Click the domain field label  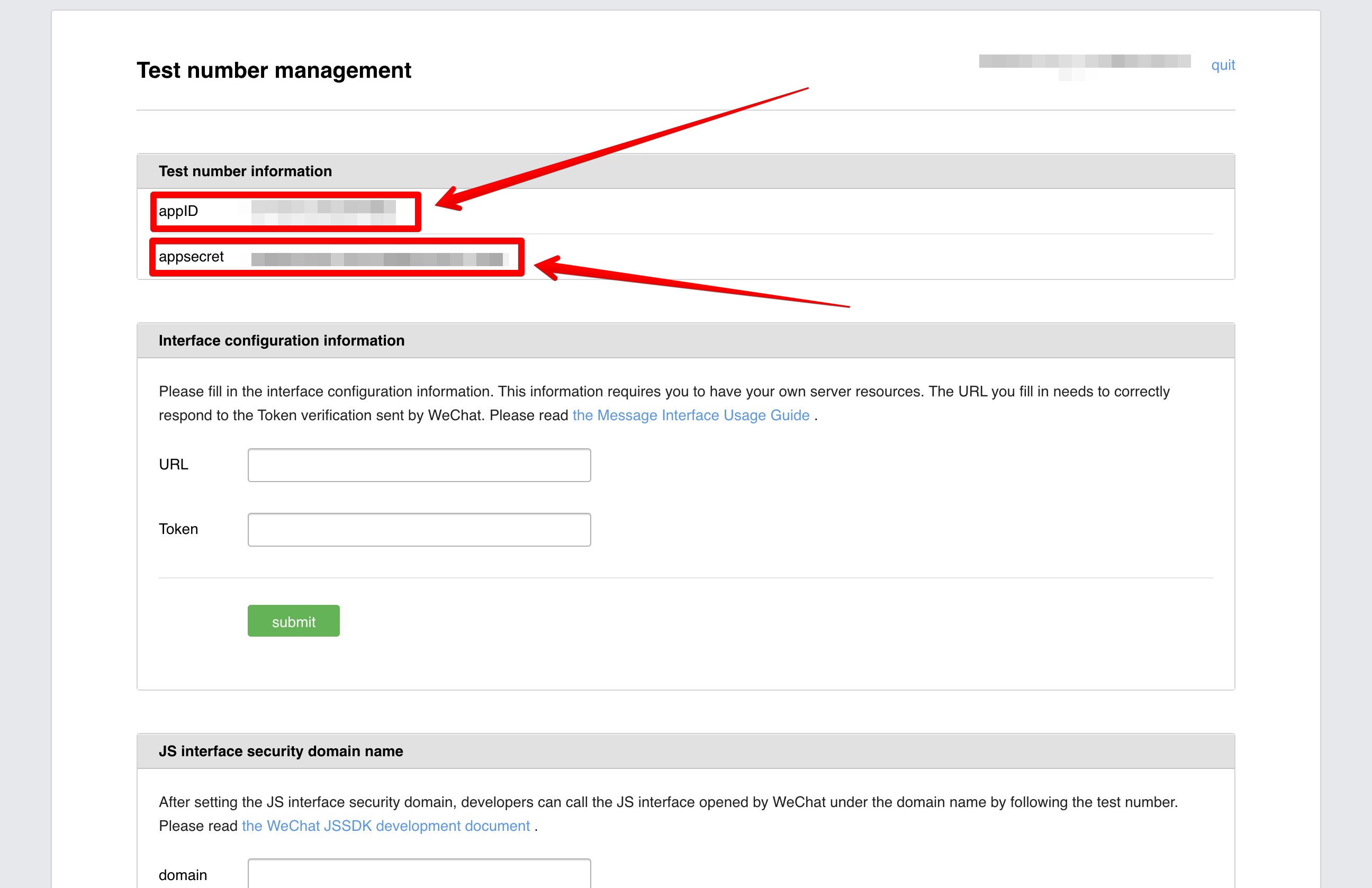point(183,875)
